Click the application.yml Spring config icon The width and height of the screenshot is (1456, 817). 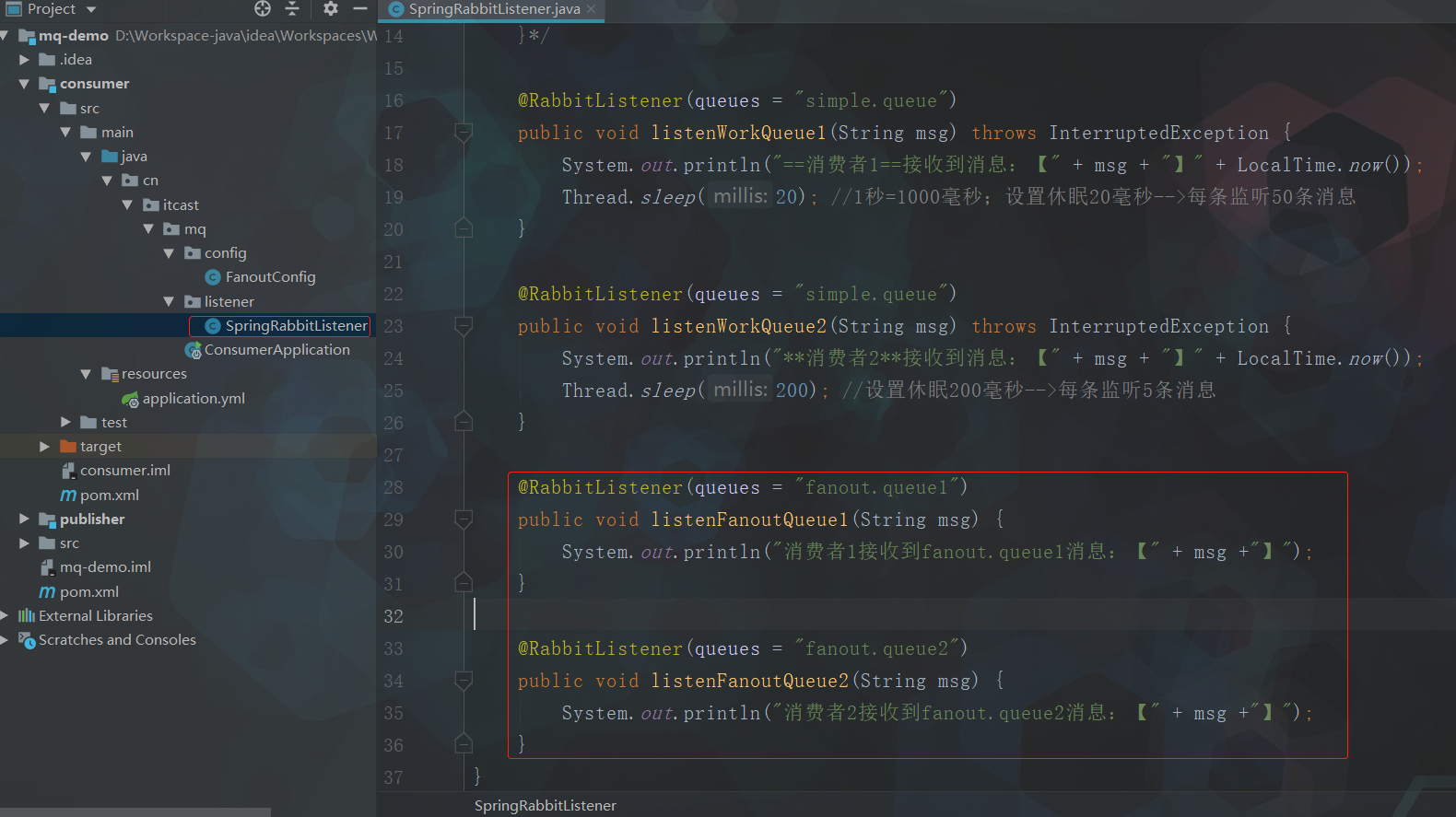(131, 399)
